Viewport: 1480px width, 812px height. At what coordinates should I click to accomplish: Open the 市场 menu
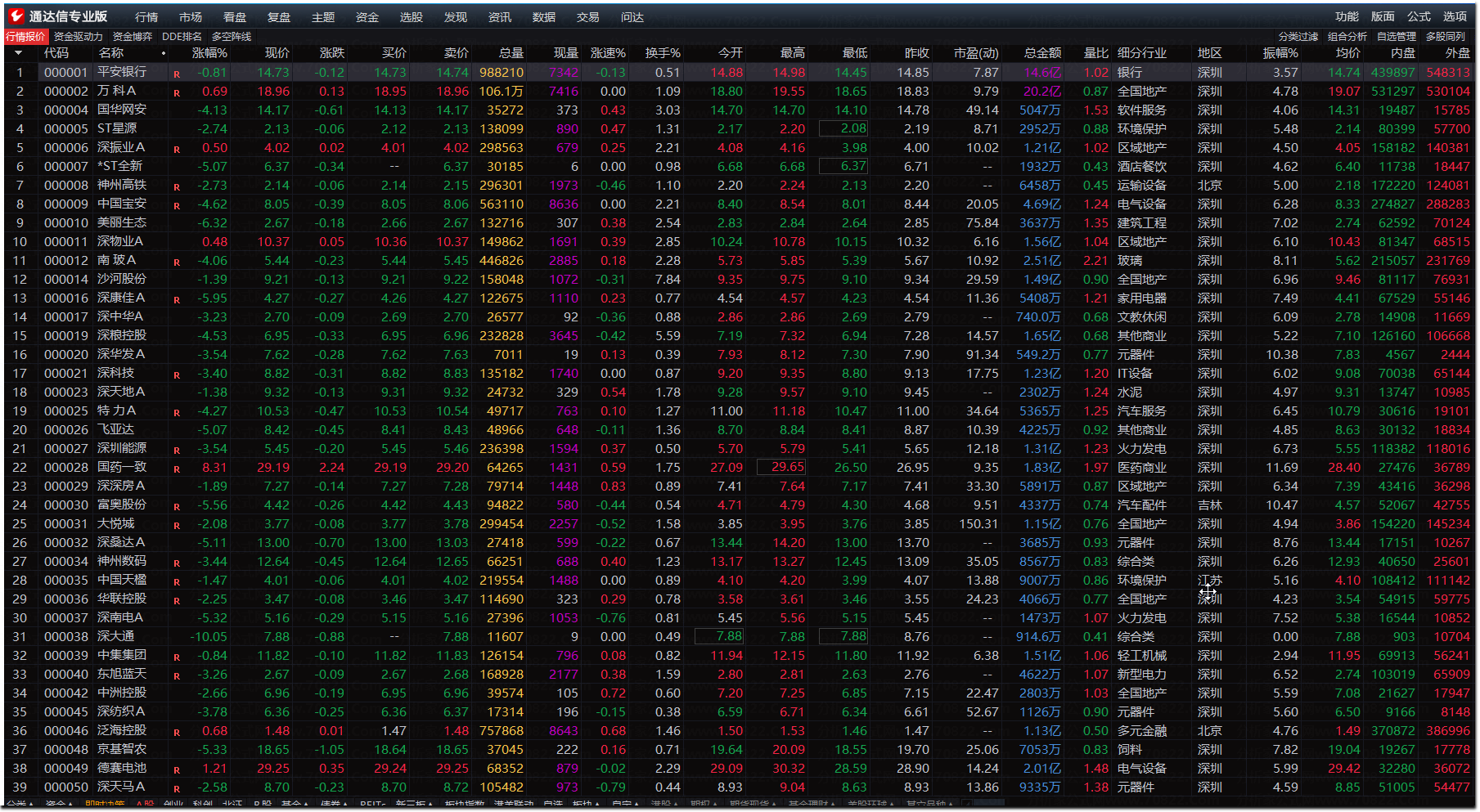pyautogui.click(x=191, y=17)
